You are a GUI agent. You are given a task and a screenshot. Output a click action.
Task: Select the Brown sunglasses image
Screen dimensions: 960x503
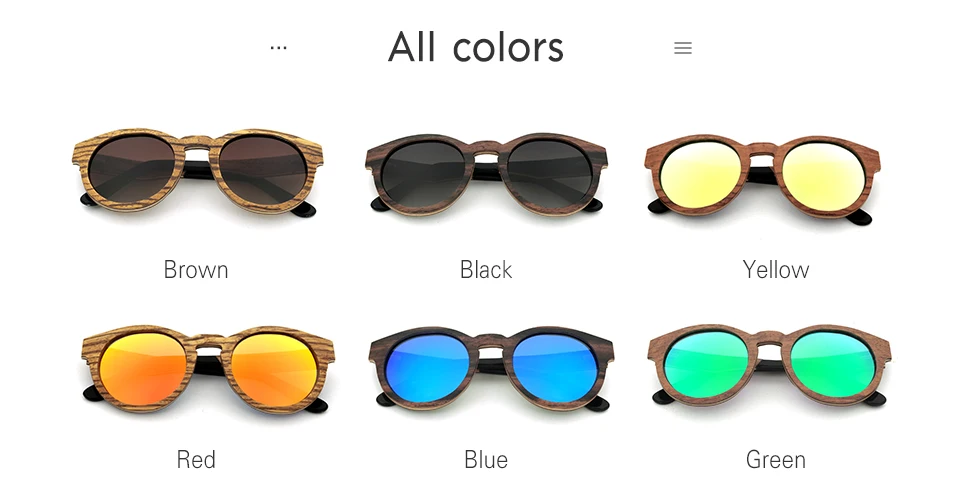coord(198,173)
